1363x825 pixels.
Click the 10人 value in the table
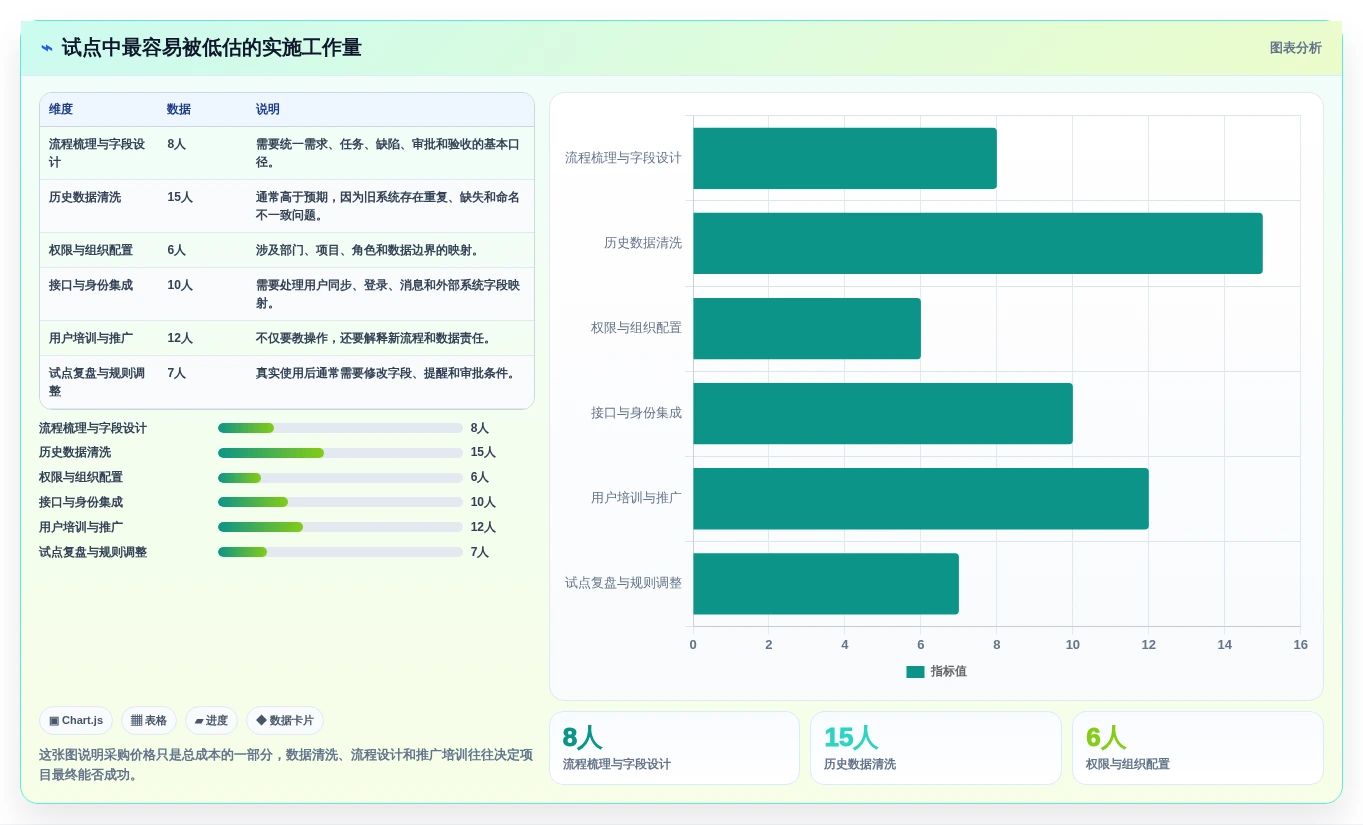[x=180, y=285]
